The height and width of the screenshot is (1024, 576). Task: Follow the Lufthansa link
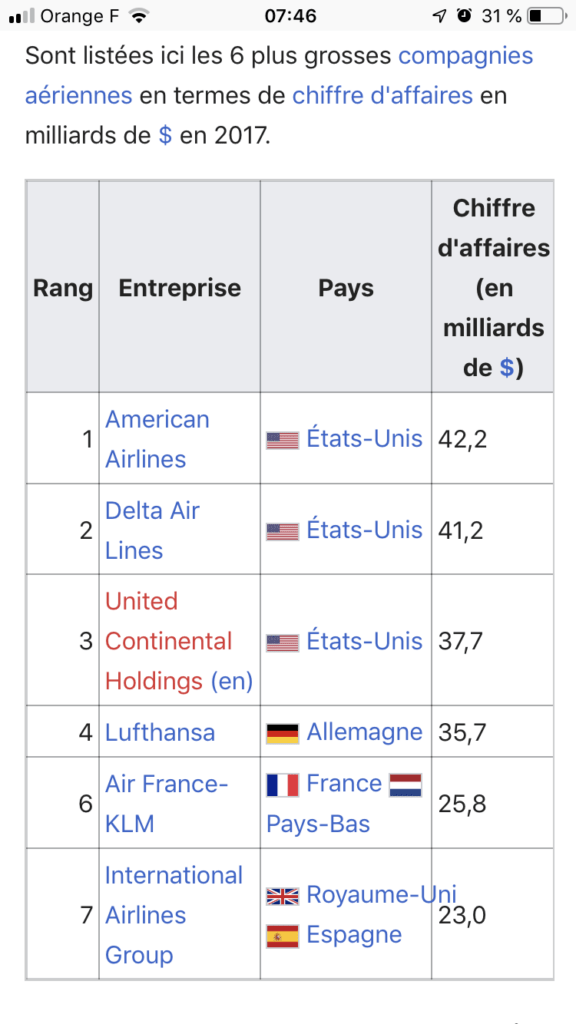(x=160, y=733)
